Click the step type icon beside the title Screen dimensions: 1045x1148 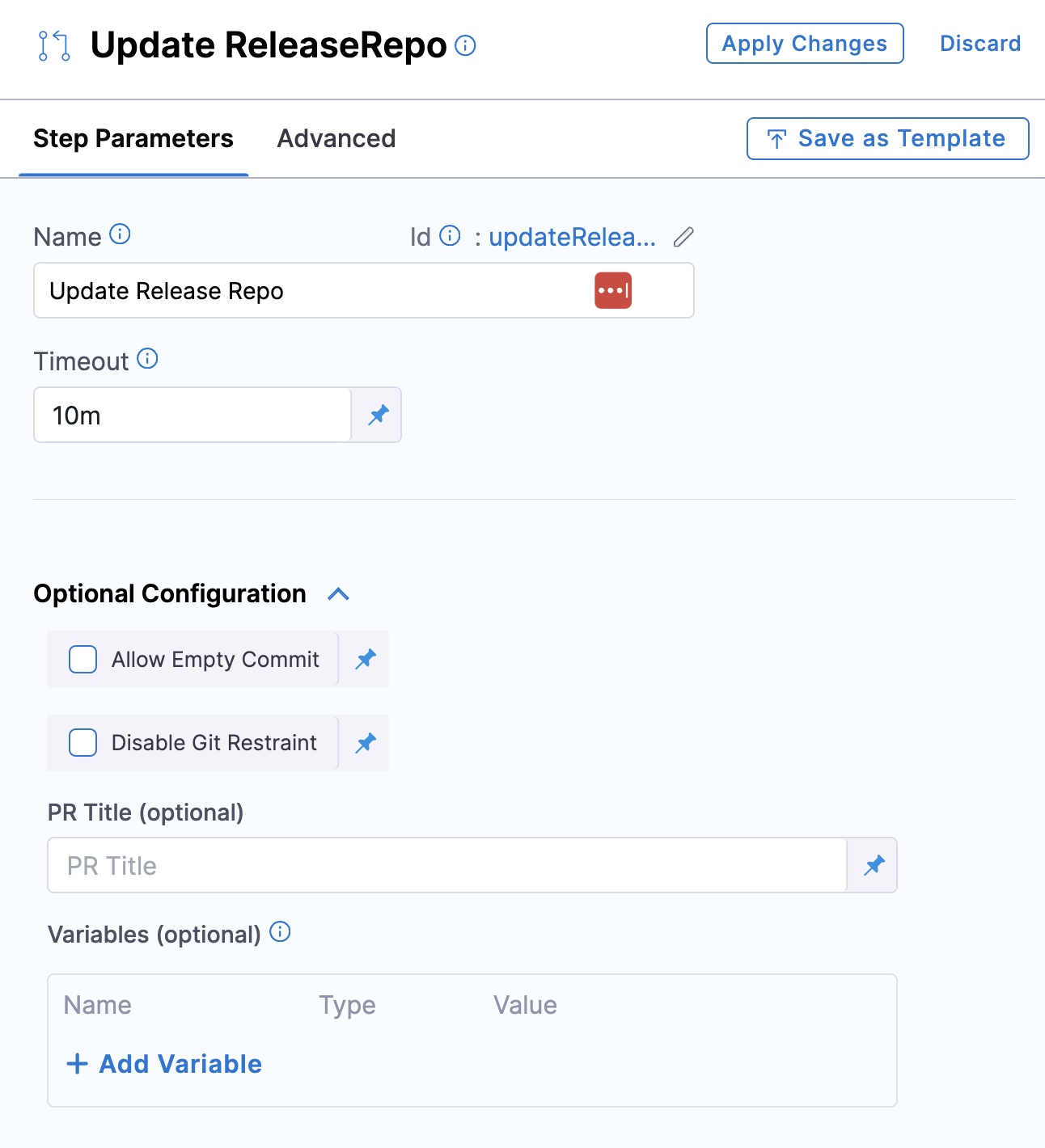point(53,46)
